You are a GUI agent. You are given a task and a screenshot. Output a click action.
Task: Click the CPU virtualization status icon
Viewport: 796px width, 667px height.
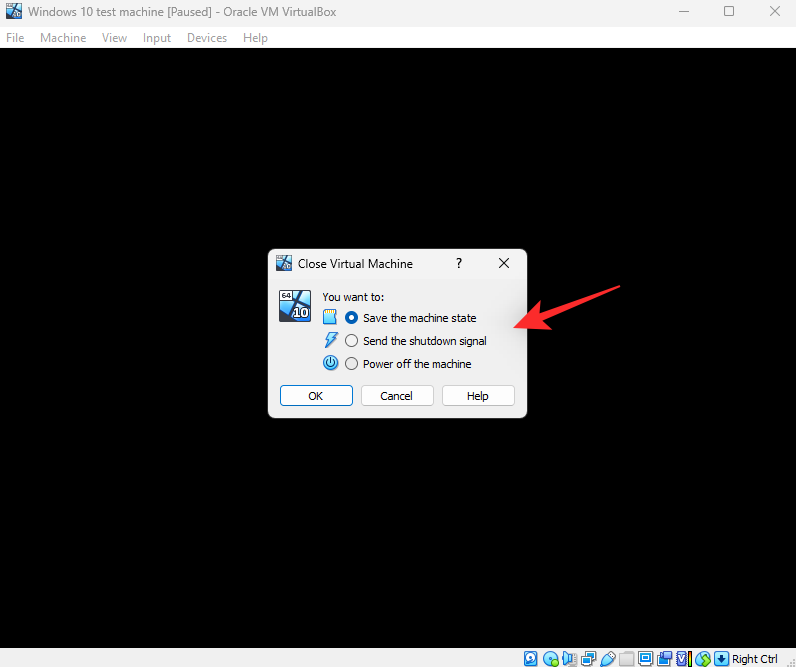click(684, 658)
